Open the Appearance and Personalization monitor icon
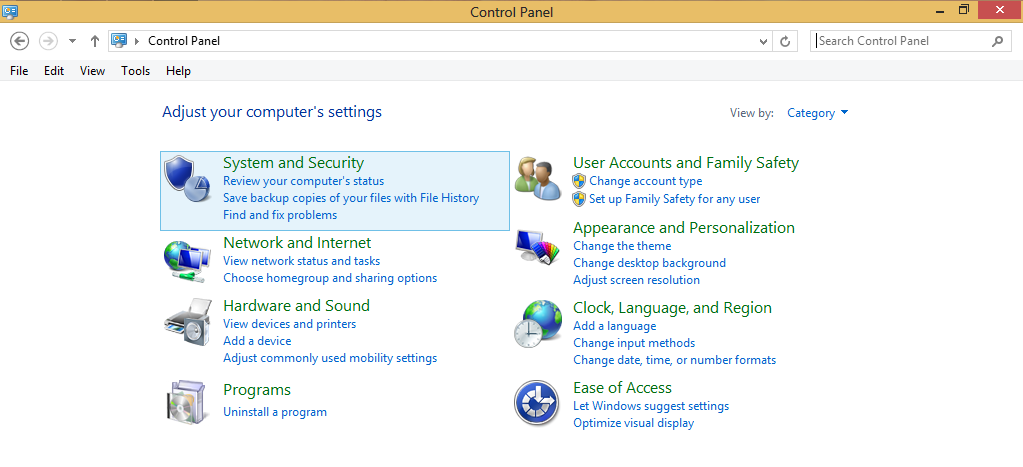 (x=538, y=247)
